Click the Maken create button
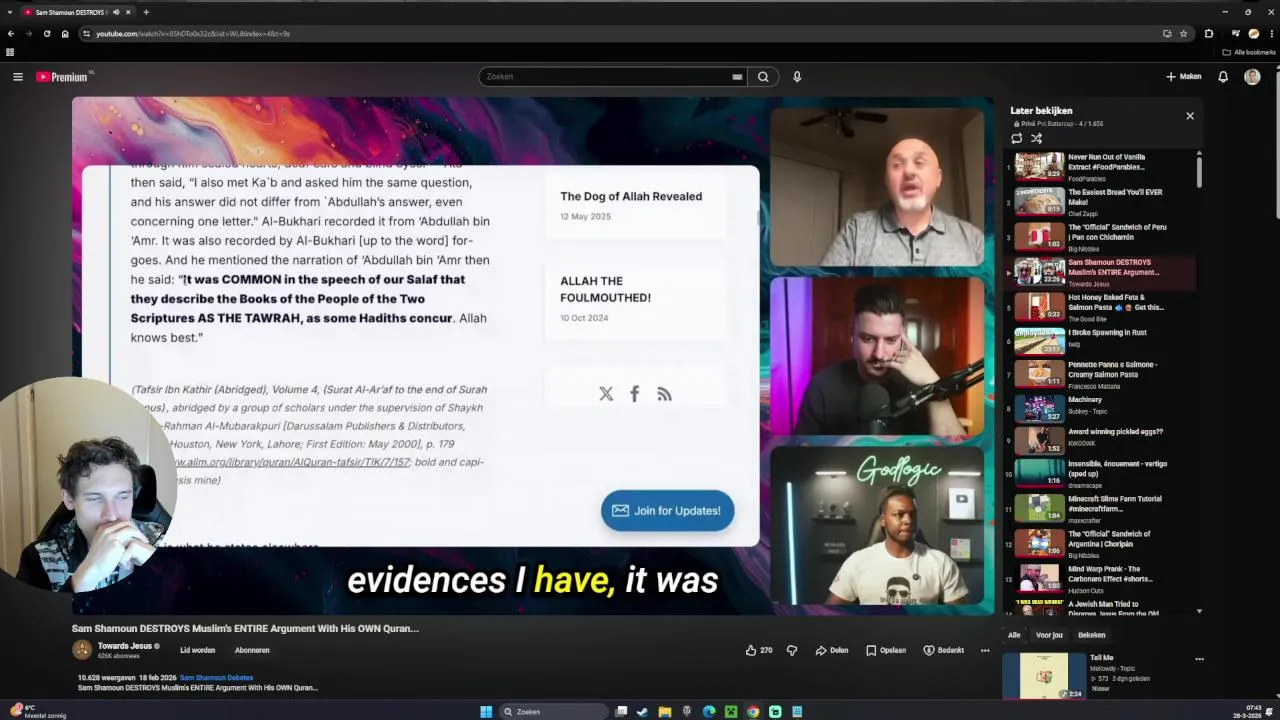The image size is (1280, 720). coord(1184,77)
